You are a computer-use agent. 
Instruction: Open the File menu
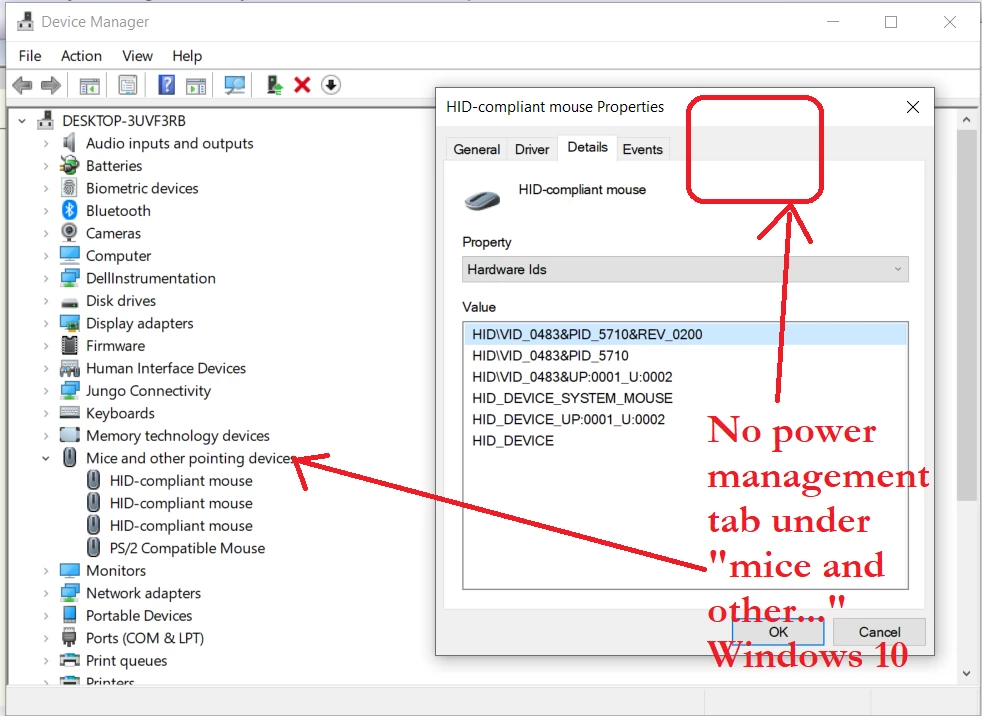click(x=30, y=56)
